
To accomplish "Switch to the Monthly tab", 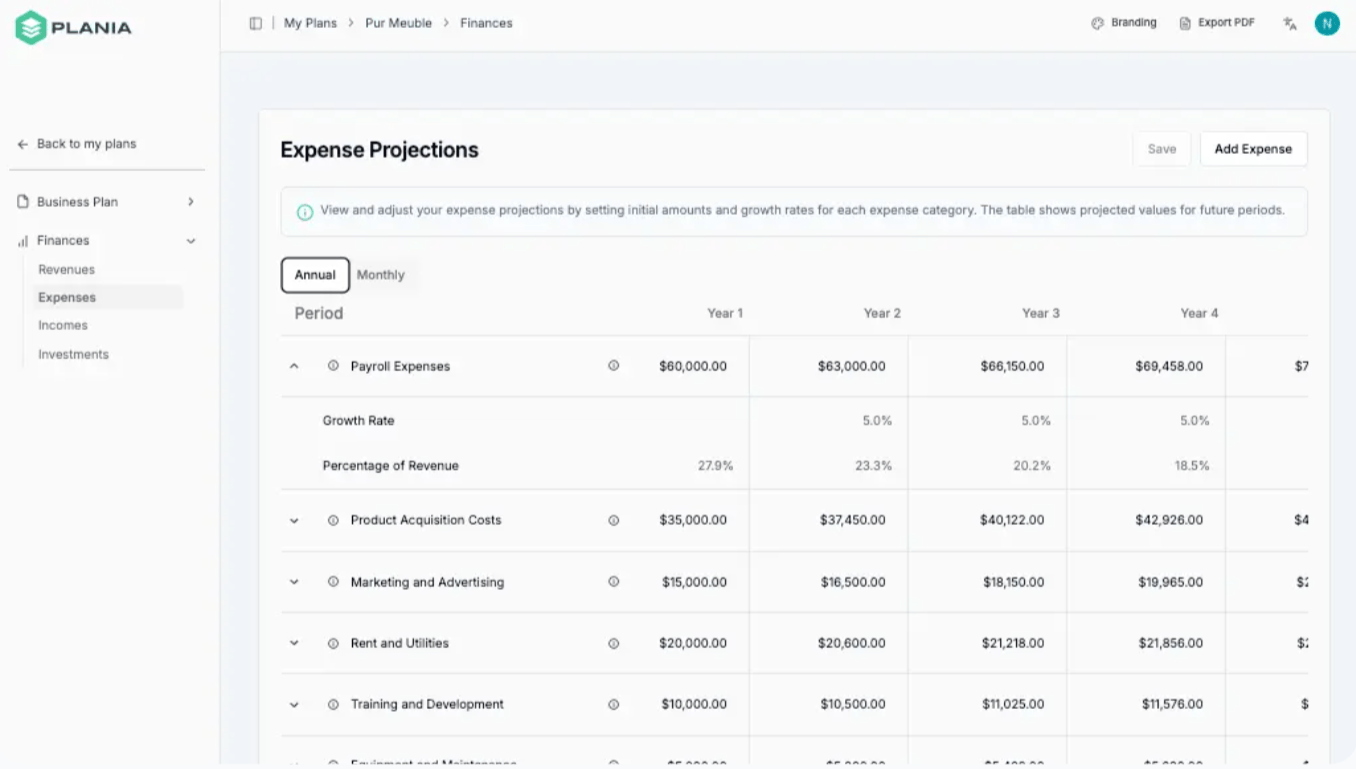I will tap(381, 275).
